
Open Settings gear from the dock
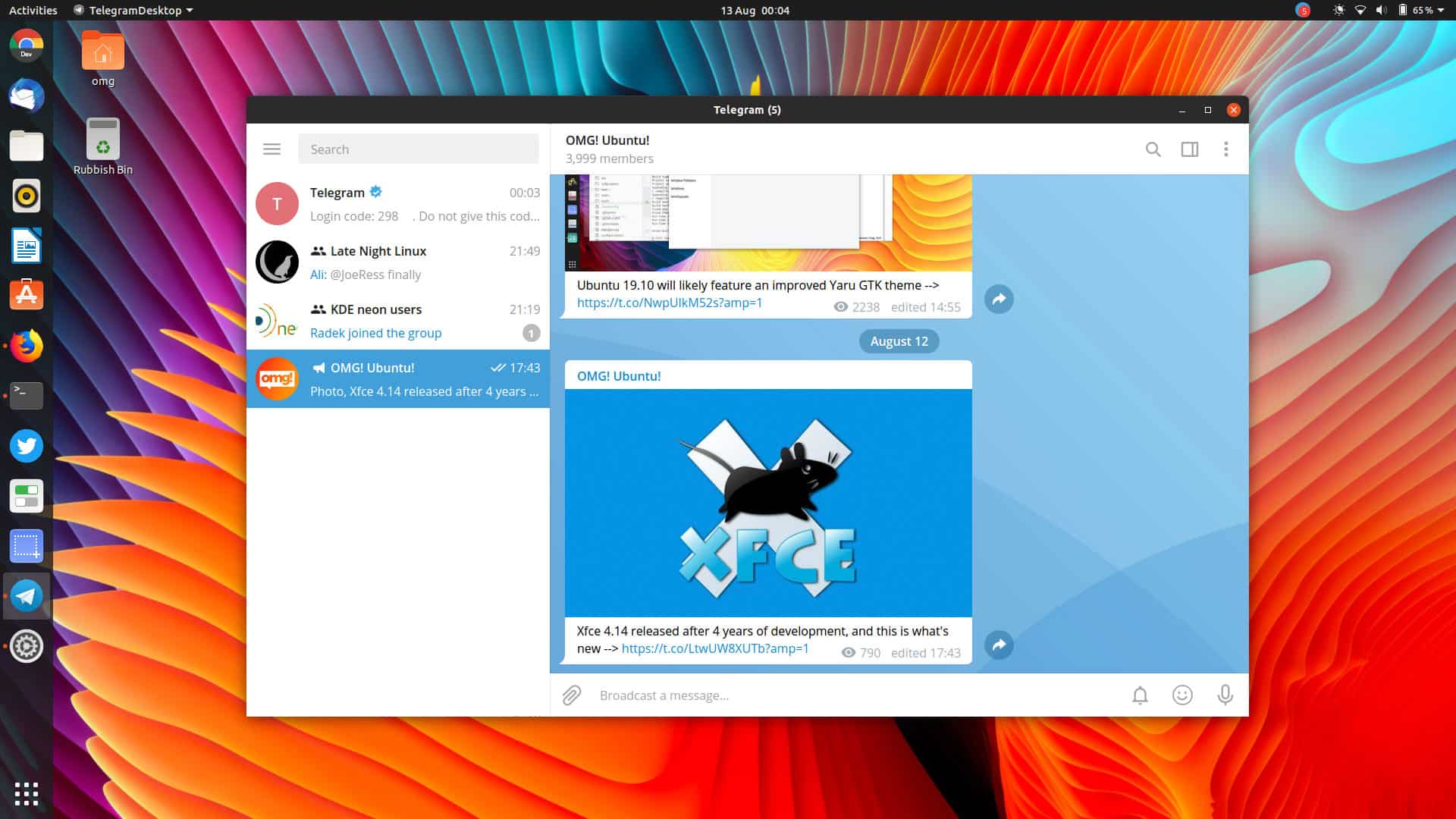coord(27,646)
